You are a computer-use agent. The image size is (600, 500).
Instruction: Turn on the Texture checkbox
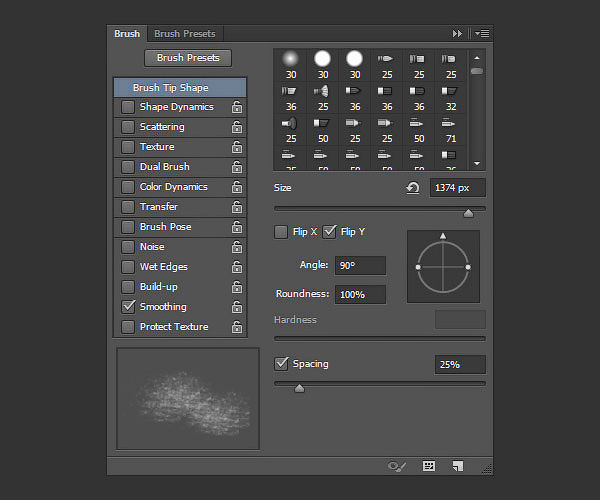128,147
